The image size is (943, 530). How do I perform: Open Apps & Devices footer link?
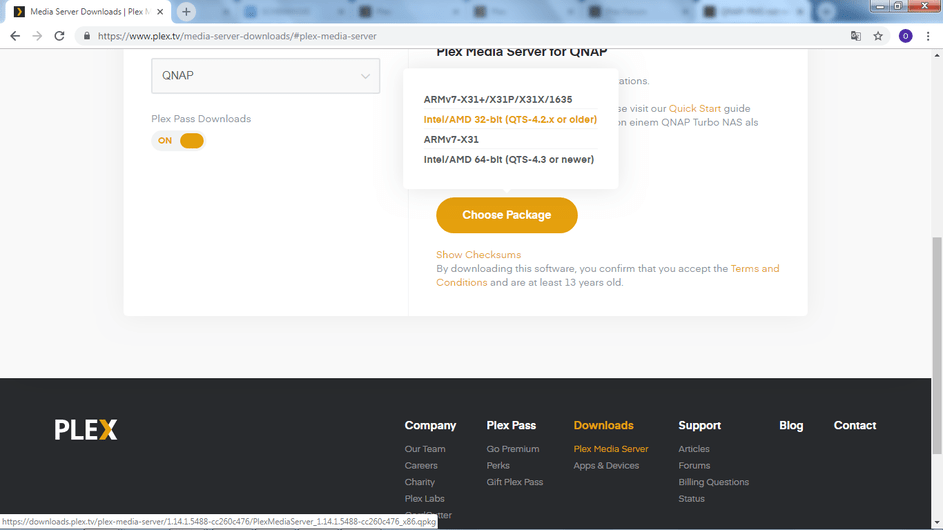click(x=606, y=466)
